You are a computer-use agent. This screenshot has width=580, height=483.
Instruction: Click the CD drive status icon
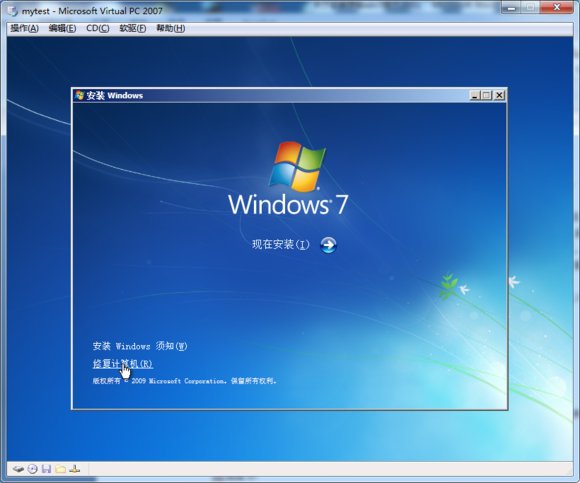coord(33,469)
